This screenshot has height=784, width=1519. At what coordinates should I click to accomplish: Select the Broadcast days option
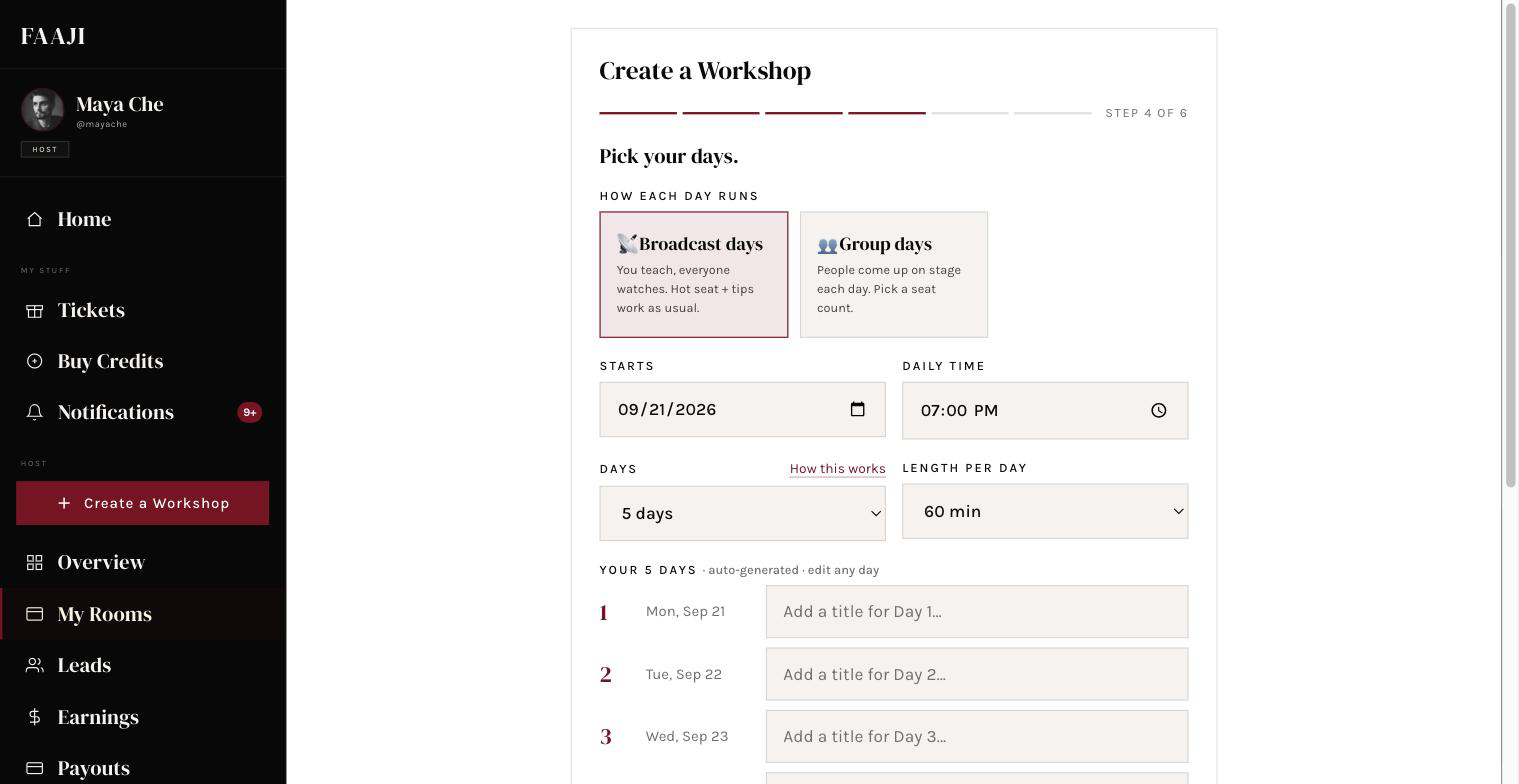[x=694, y=274]
